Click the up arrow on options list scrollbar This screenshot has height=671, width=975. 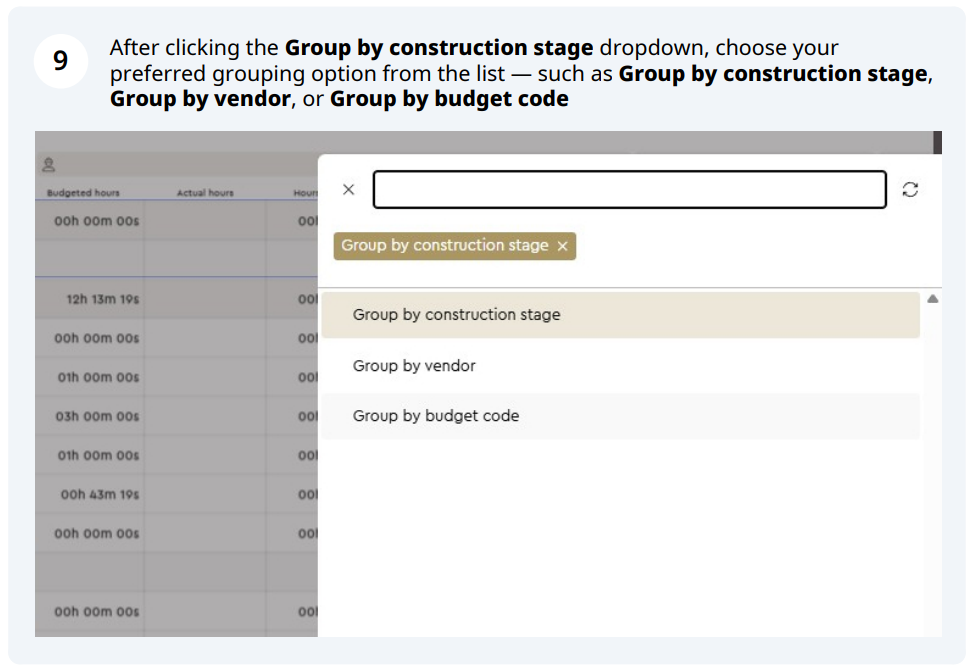pos(932,299)
